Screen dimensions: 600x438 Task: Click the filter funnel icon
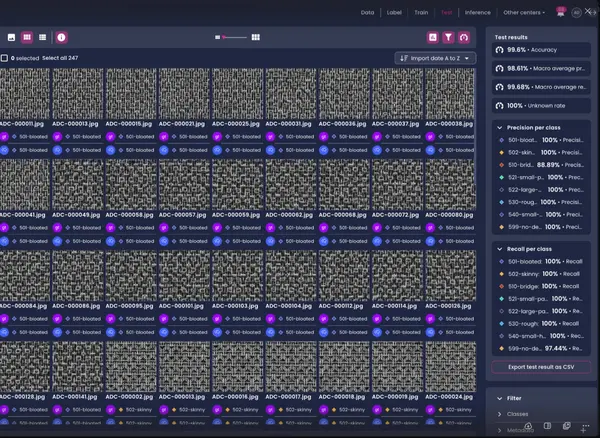(x=449, y=37)
